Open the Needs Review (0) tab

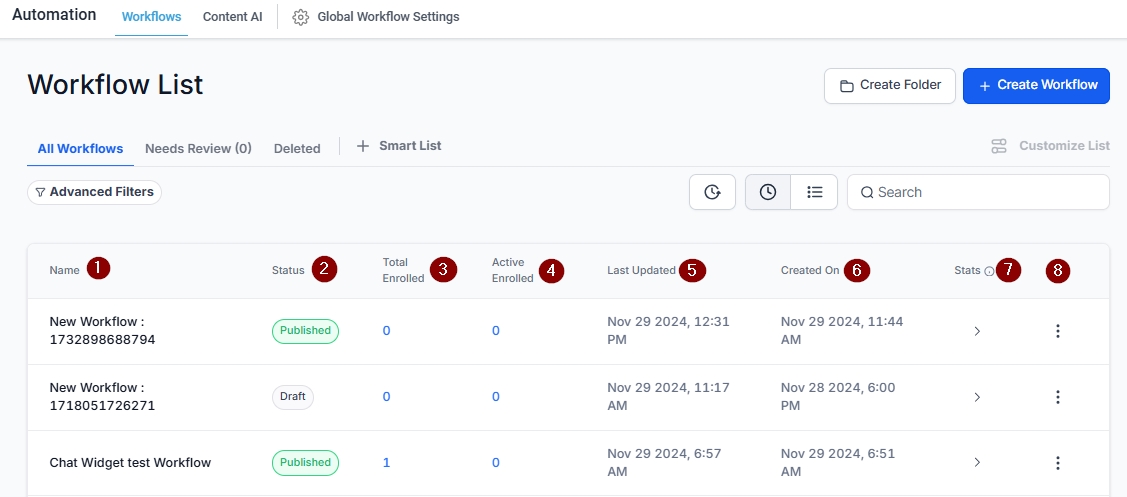(198, 148)
